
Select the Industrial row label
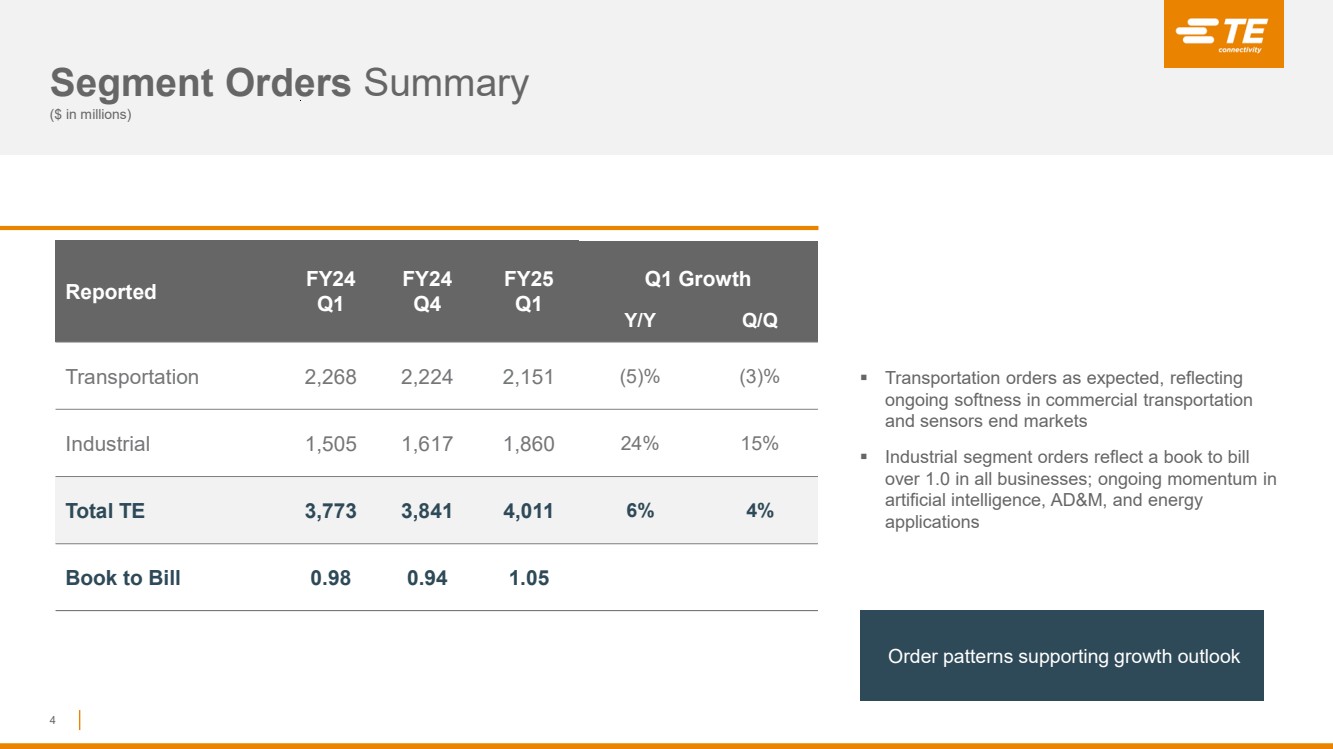108,444
